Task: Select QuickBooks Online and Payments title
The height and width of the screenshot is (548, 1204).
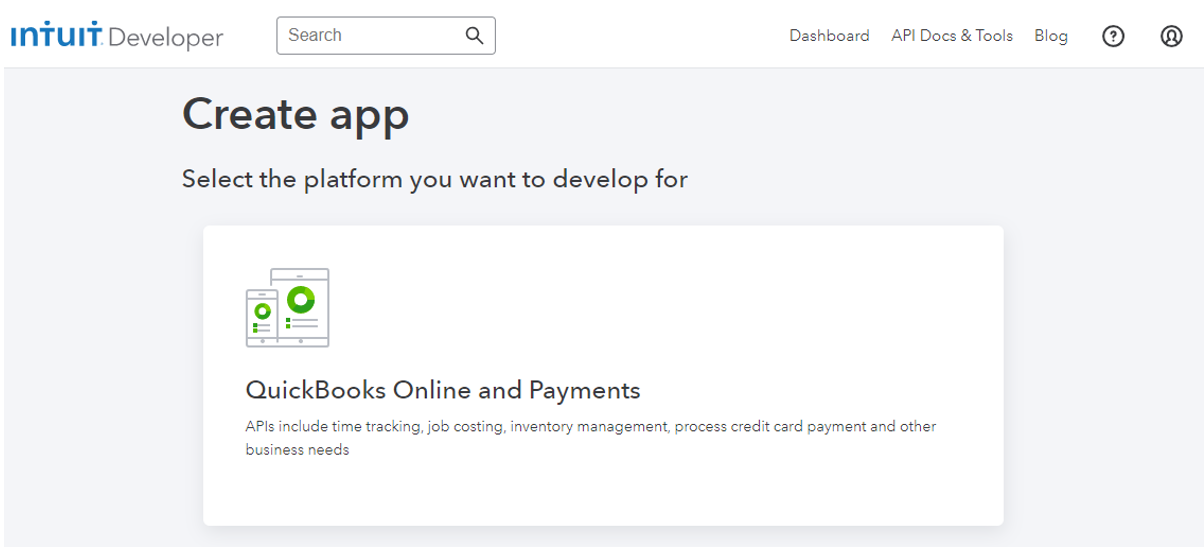Action: point(442,389)
